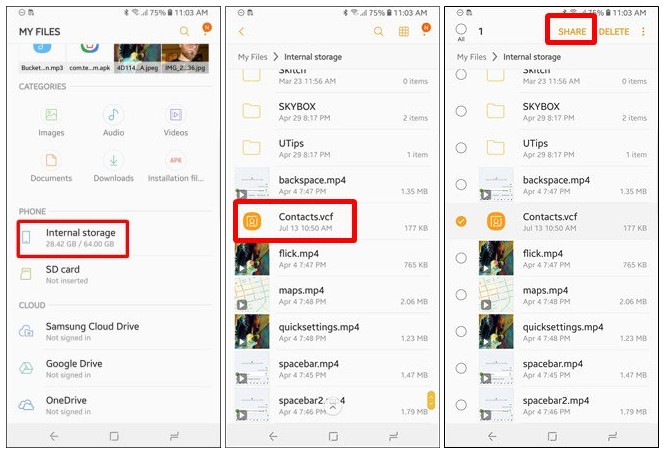The image size is (664, 451).
Task: Toggle the All selection circle
Action: [461, 29]
